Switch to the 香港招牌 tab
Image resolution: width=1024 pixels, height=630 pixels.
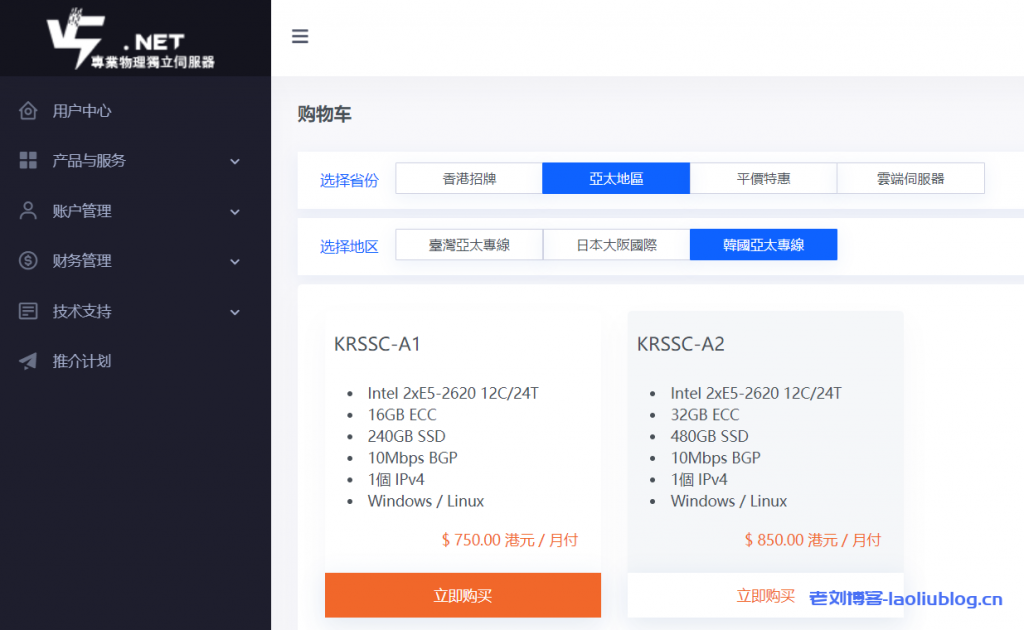coord(468,178)
